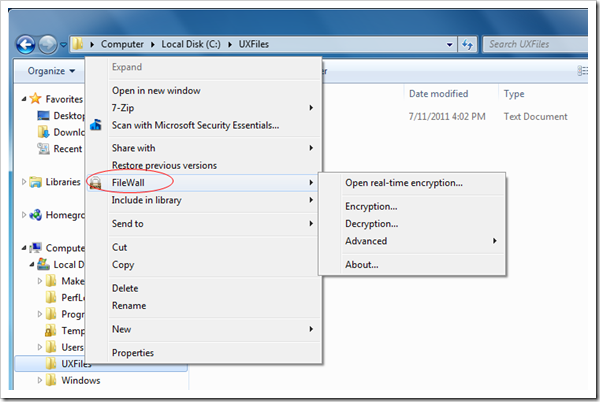Image resolution: width=600 pixels, height=402 pixels.
Task: Focus the Search UXFiles input field
Action: pyautogui.click(x=535, y=44)
